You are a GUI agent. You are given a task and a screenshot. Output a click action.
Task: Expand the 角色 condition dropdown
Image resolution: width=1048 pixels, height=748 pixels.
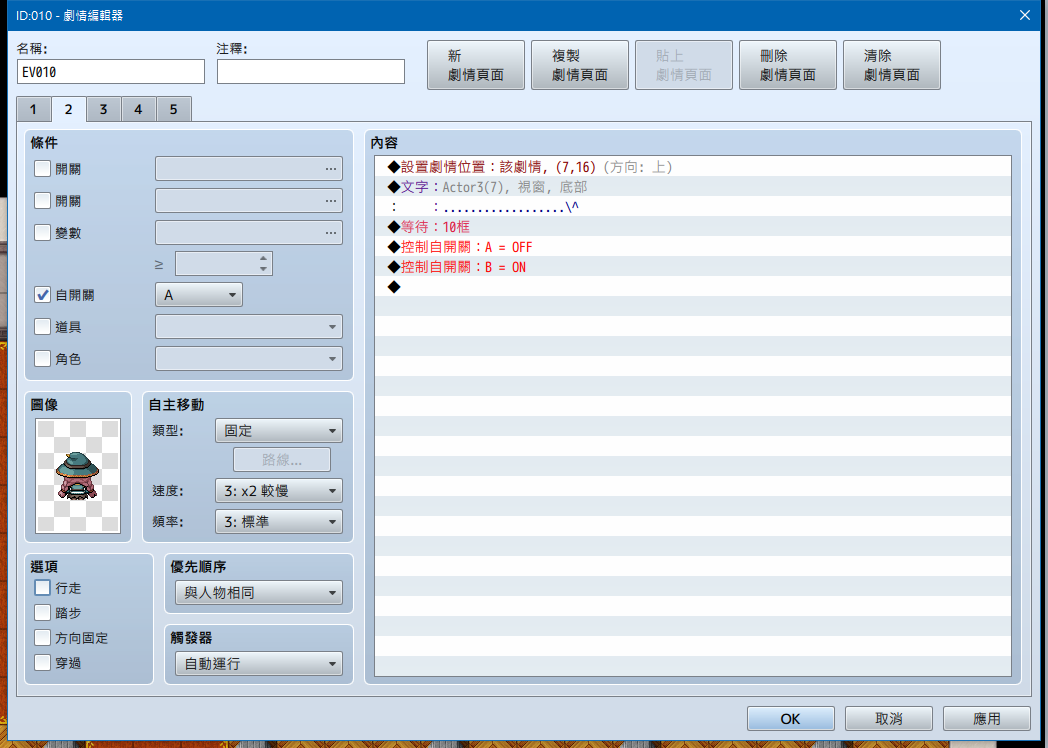pyautogui.click(x=249, y=359)
